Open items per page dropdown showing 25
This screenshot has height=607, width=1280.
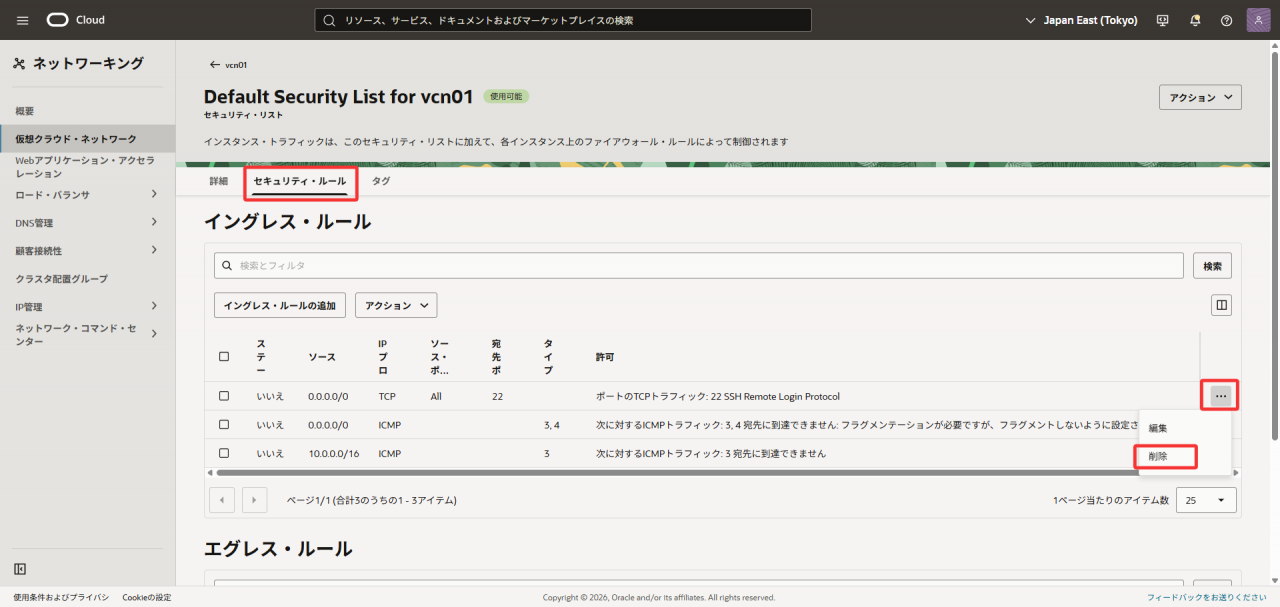coord(1206,499)
